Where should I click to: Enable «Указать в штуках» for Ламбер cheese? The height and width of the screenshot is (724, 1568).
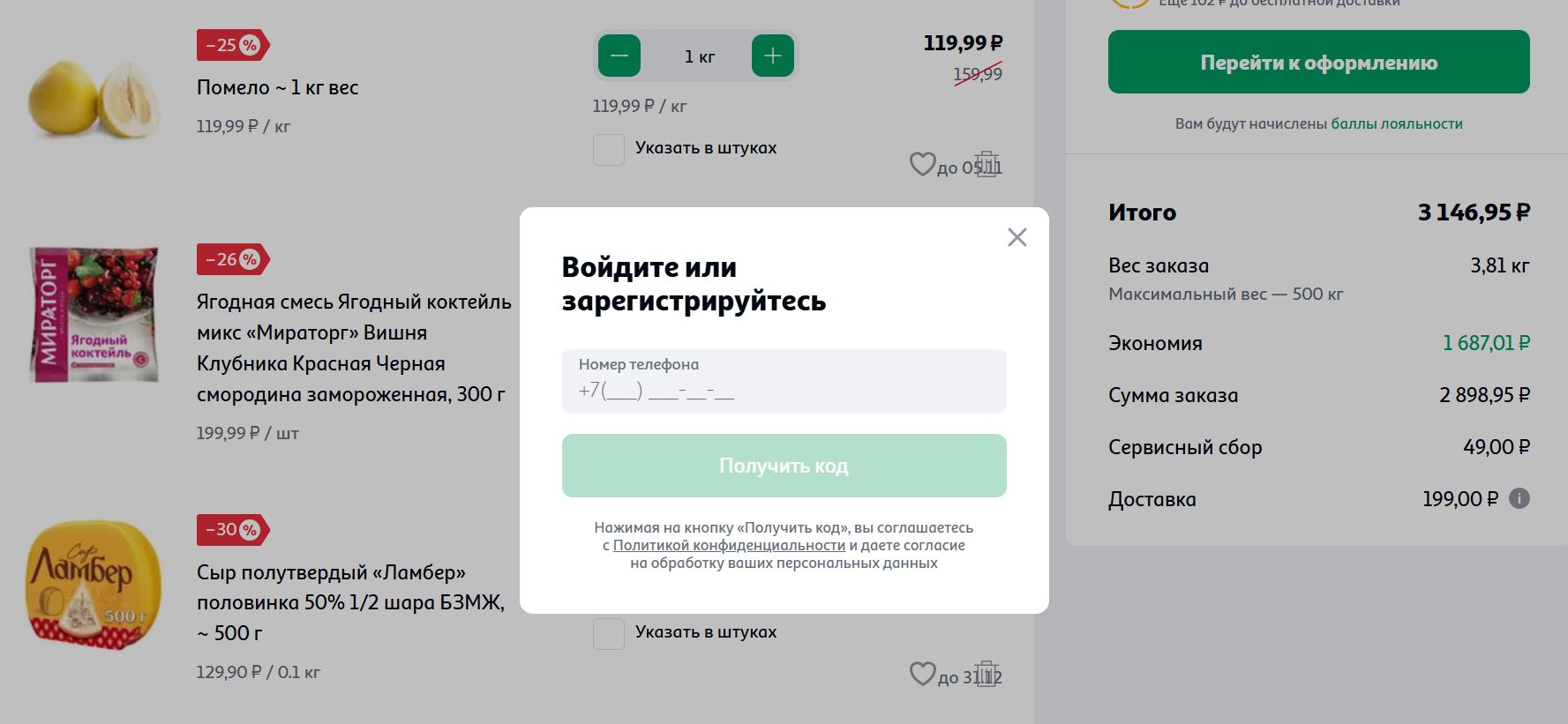click(x=608, y=633)
